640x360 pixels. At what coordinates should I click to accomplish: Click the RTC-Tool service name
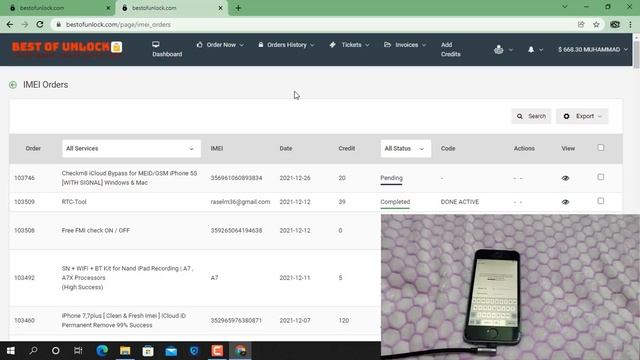tap(74, 202)
